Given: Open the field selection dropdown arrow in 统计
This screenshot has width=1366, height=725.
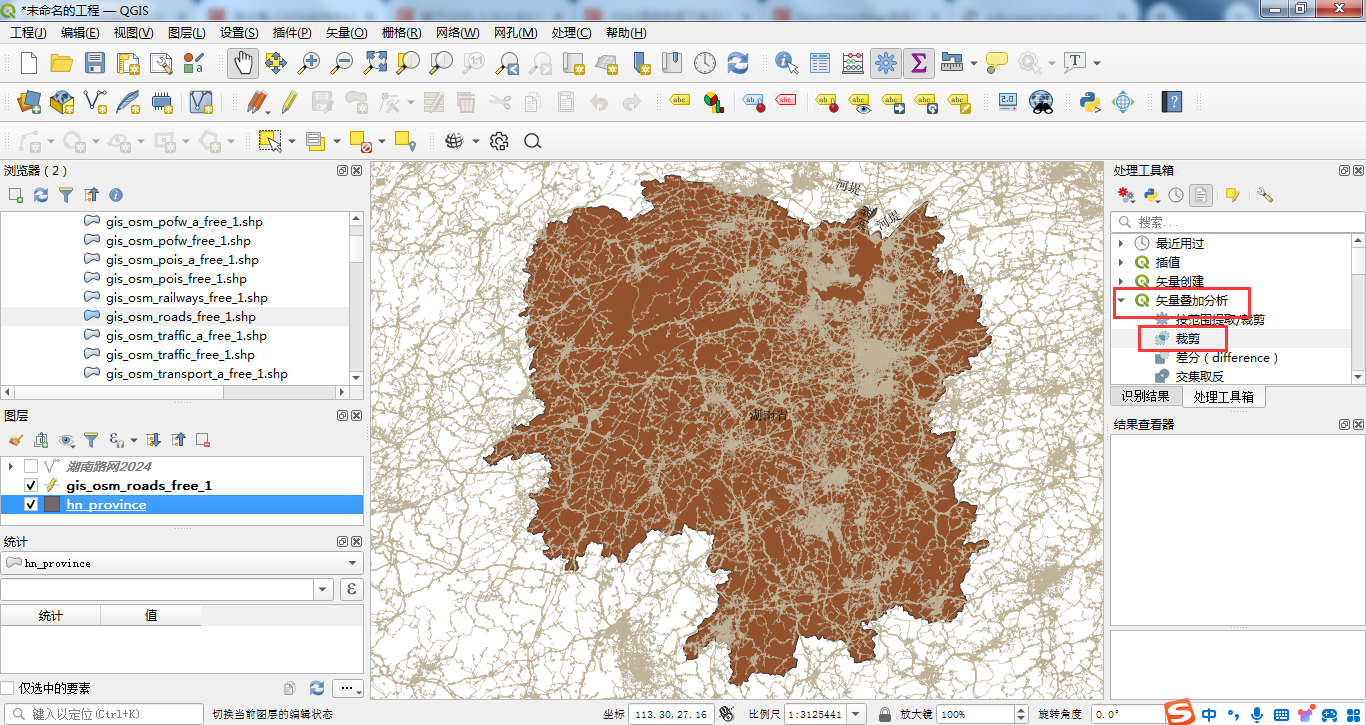Looking at the screenshot, I should [x=323, y=590].
